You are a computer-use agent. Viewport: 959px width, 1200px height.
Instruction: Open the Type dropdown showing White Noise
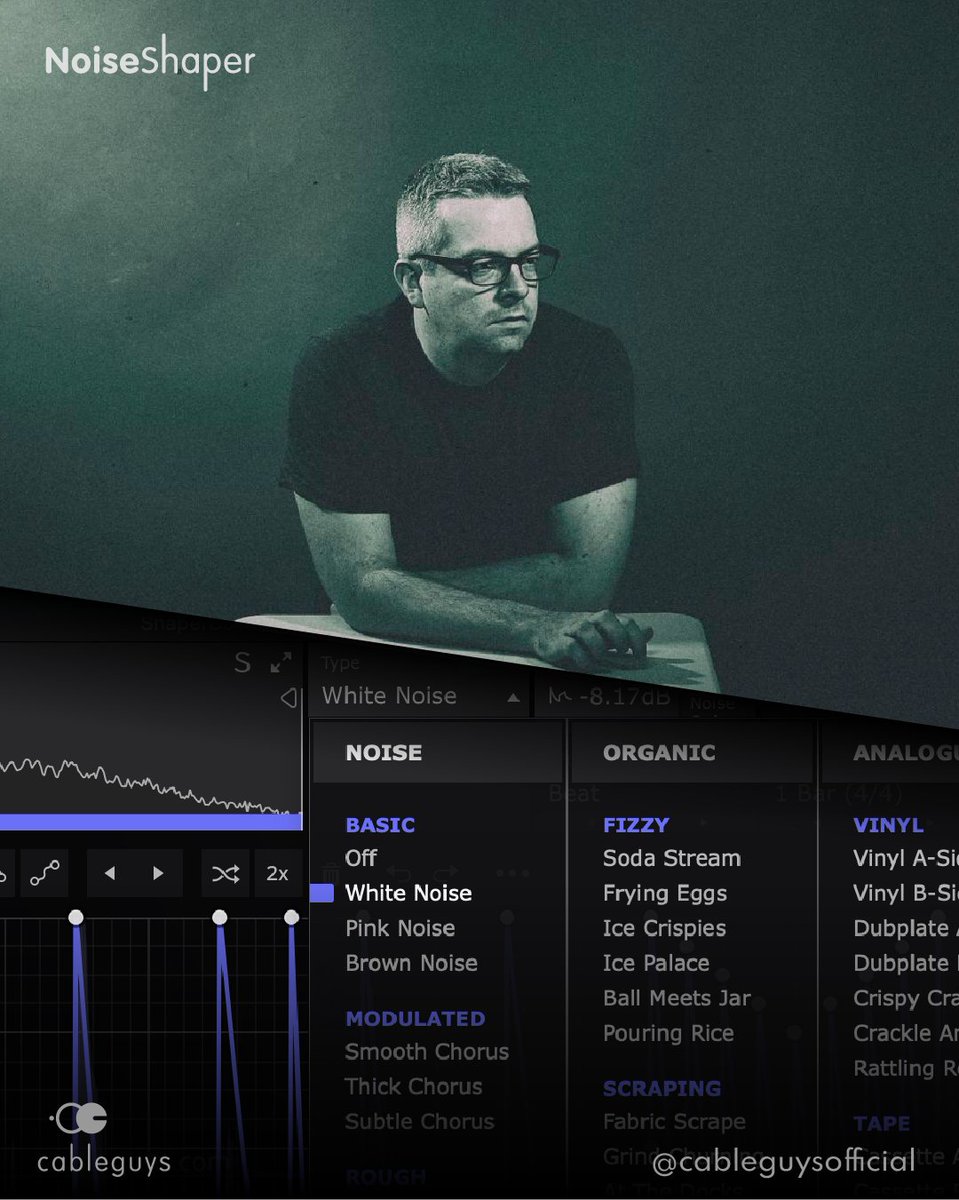(x=420, y=696)
